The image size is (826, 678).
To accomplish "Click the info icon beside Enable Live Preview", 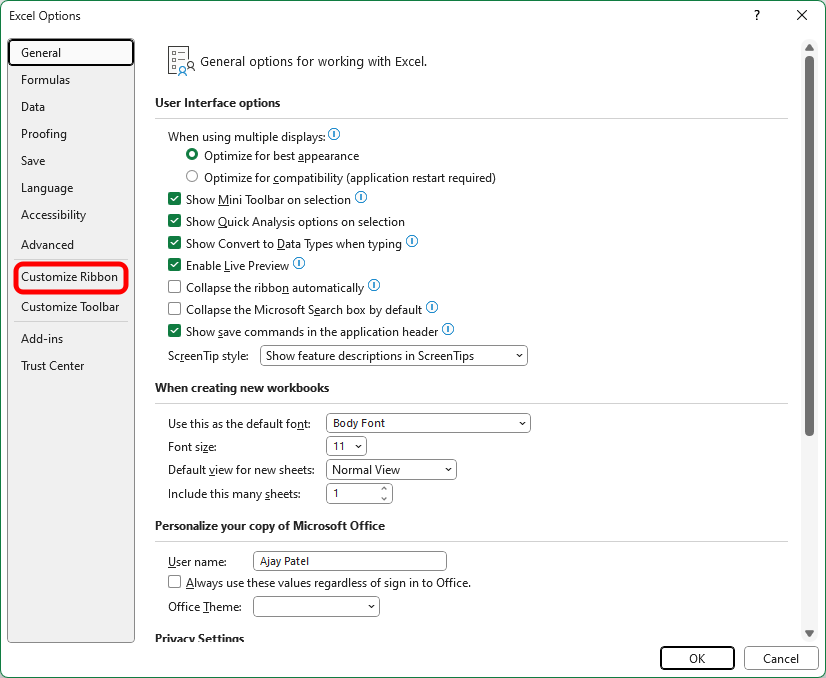I will [x=298, y=264].
